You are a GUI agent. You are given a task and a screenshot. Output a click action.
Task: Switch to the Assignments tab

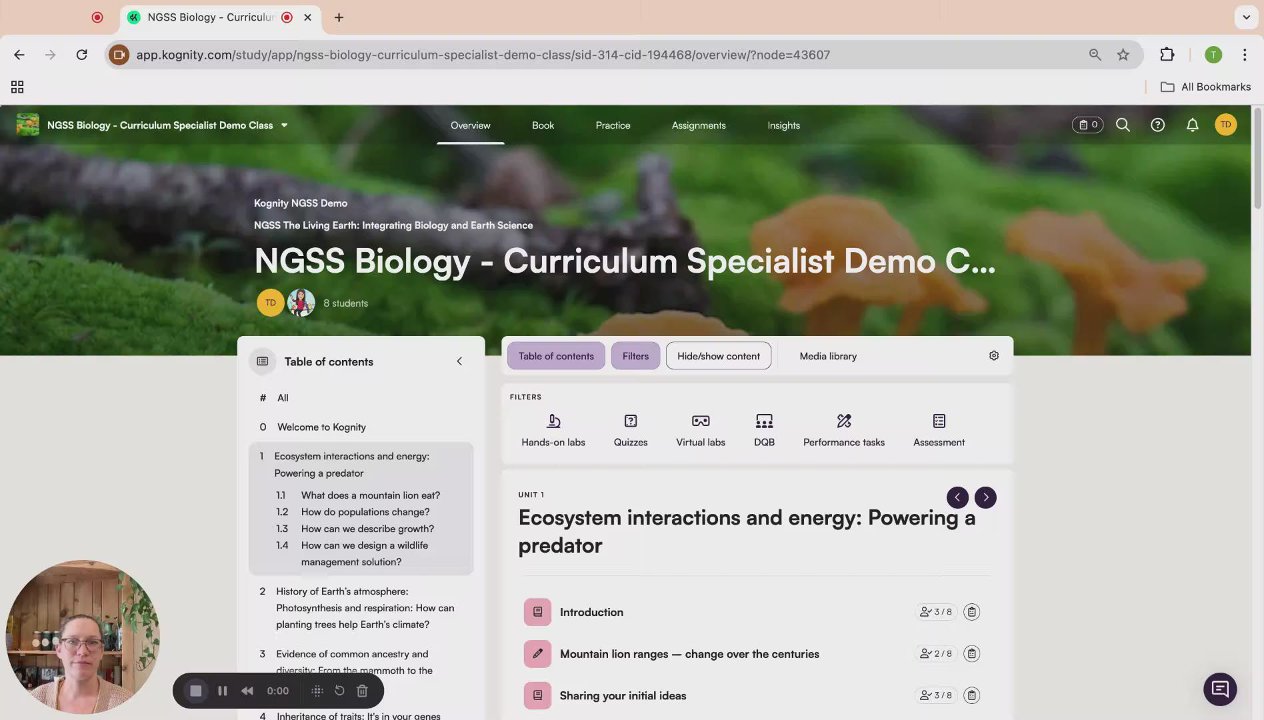[x=699, y=125]
